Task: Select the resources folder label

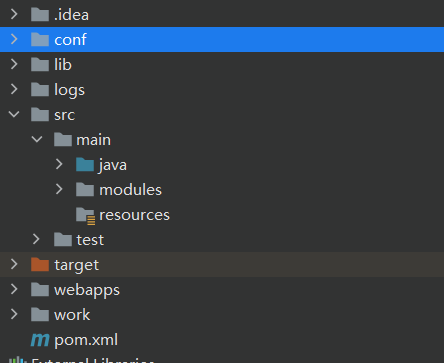Action: 134,215
